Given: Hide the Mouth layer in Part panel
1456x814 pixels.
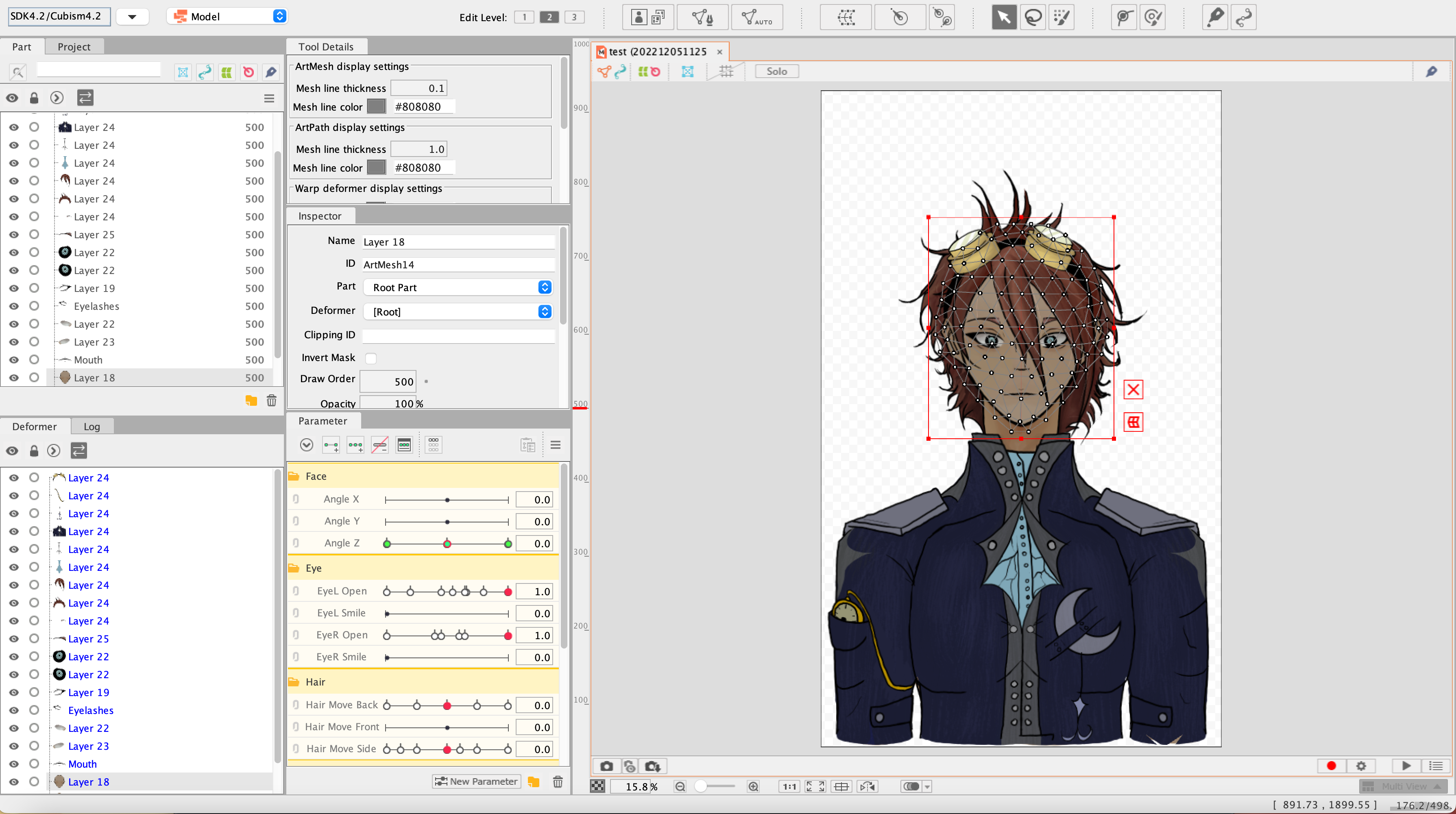Looking at the screenshot, I should [13, 360].
